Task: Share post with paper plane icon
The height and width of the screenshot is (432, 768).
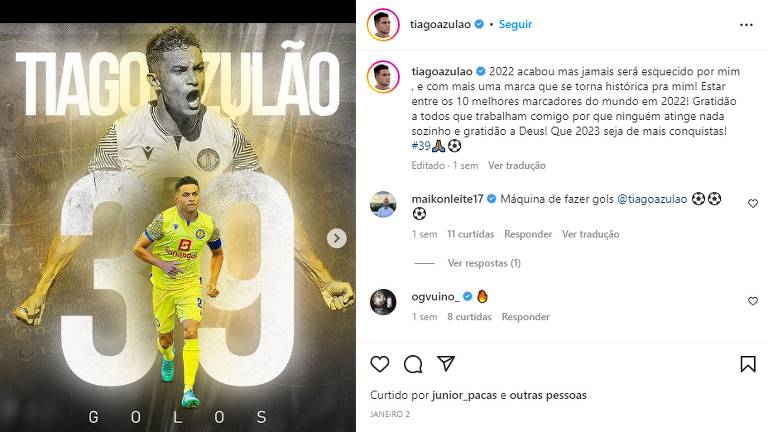Action: [446, 364]
